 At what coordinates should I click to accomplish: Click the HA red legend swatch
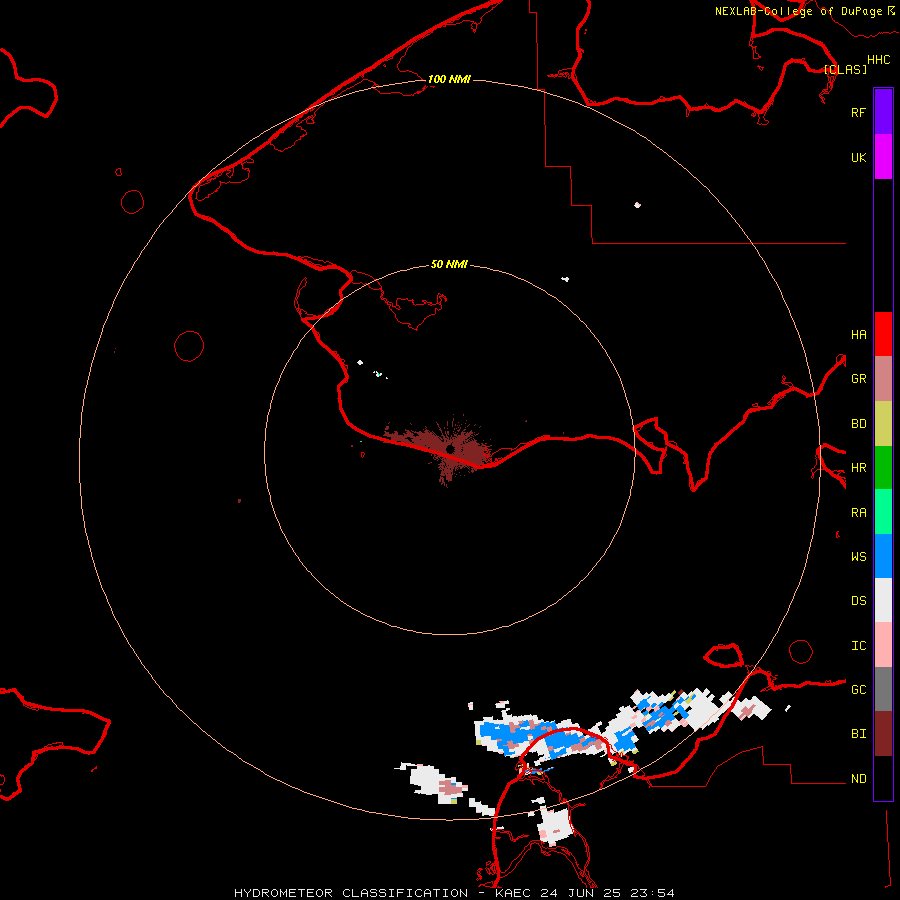883,334
